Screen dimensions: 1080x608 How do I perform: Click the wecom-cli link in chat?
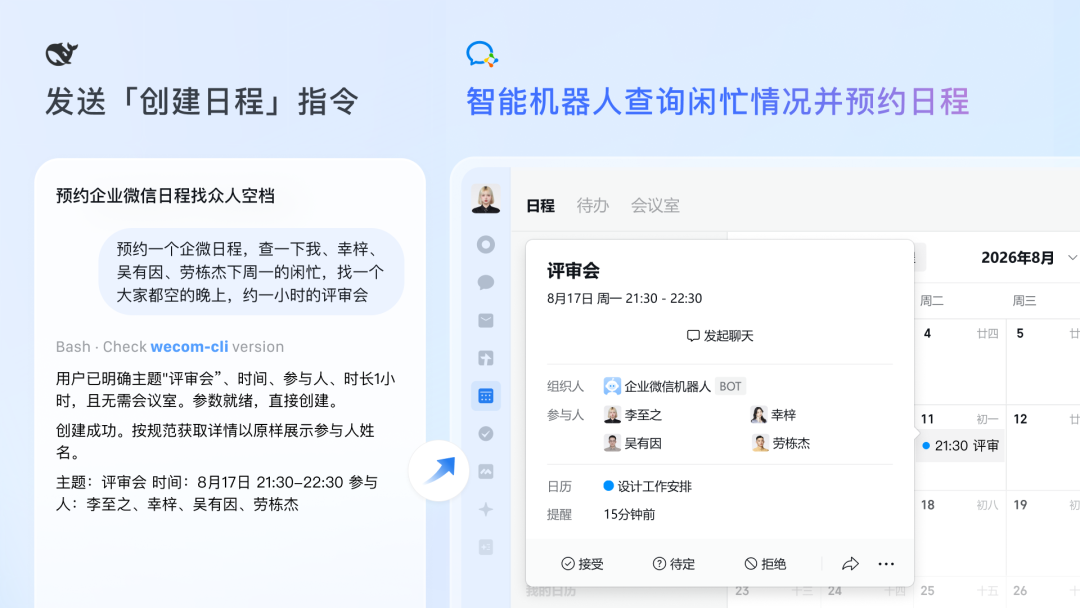click(189, 346)
